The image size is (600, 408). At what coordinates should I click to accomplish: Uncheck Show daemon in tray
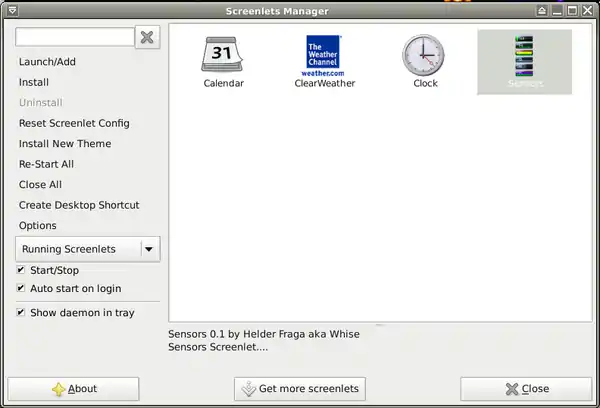coord(22,313)
